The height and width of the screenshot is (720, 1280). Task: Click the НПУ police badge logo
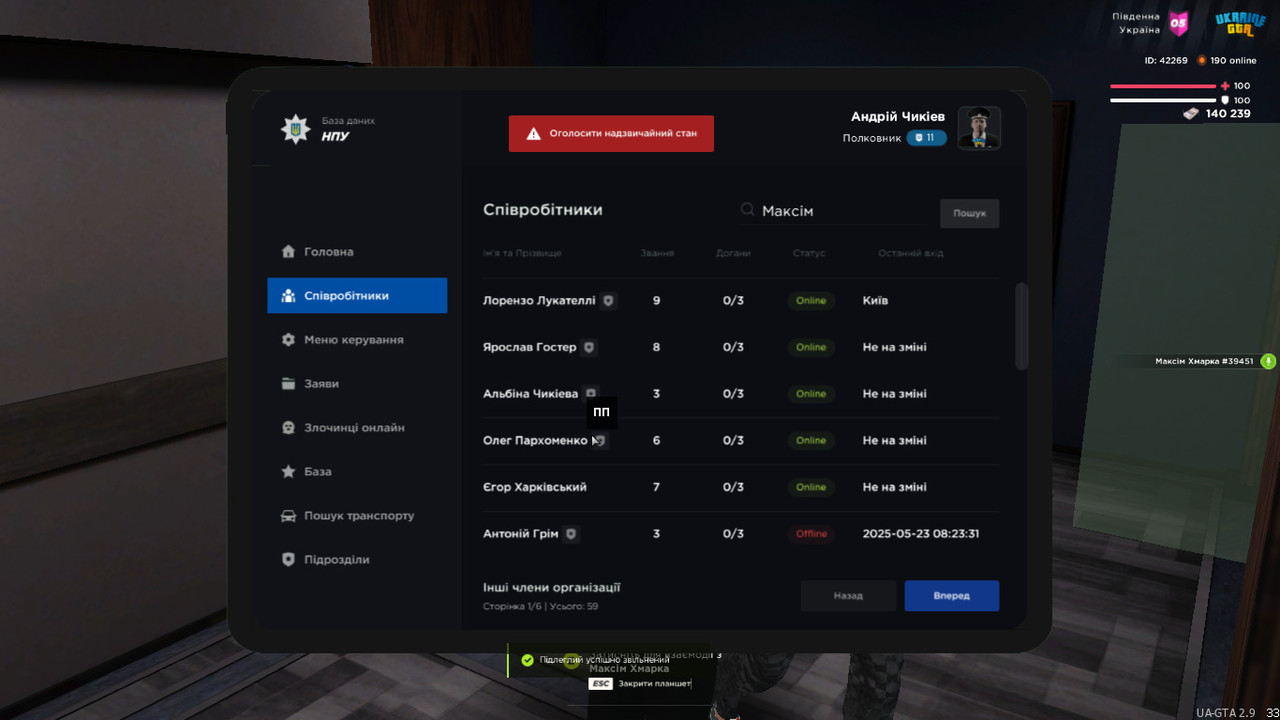coord(295,128)
